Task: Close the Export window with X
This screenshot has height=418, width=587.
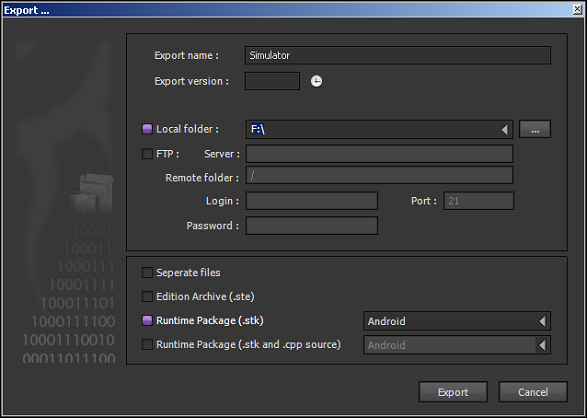Action: tap(578, 9)
